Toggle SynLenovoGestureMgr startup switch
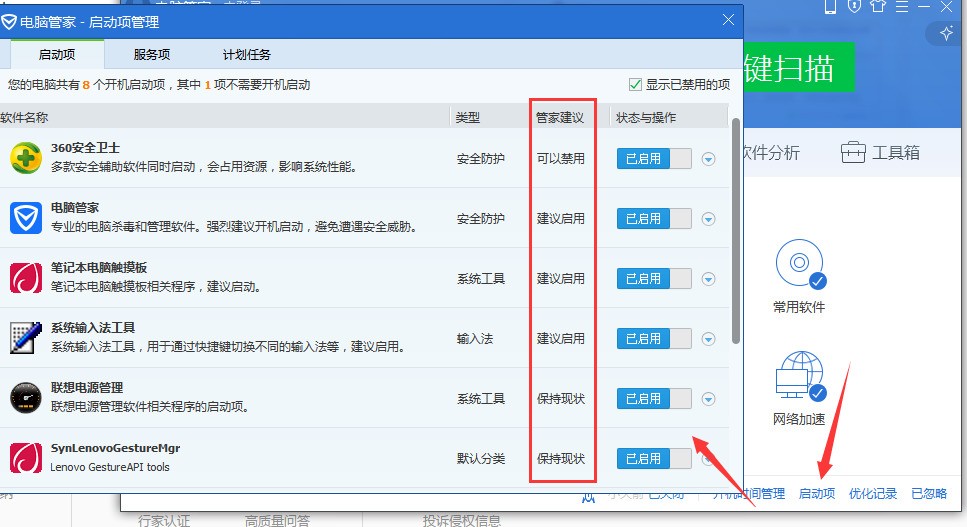The image size is (967, 527). pyautogui.click(x=654, y=458)
